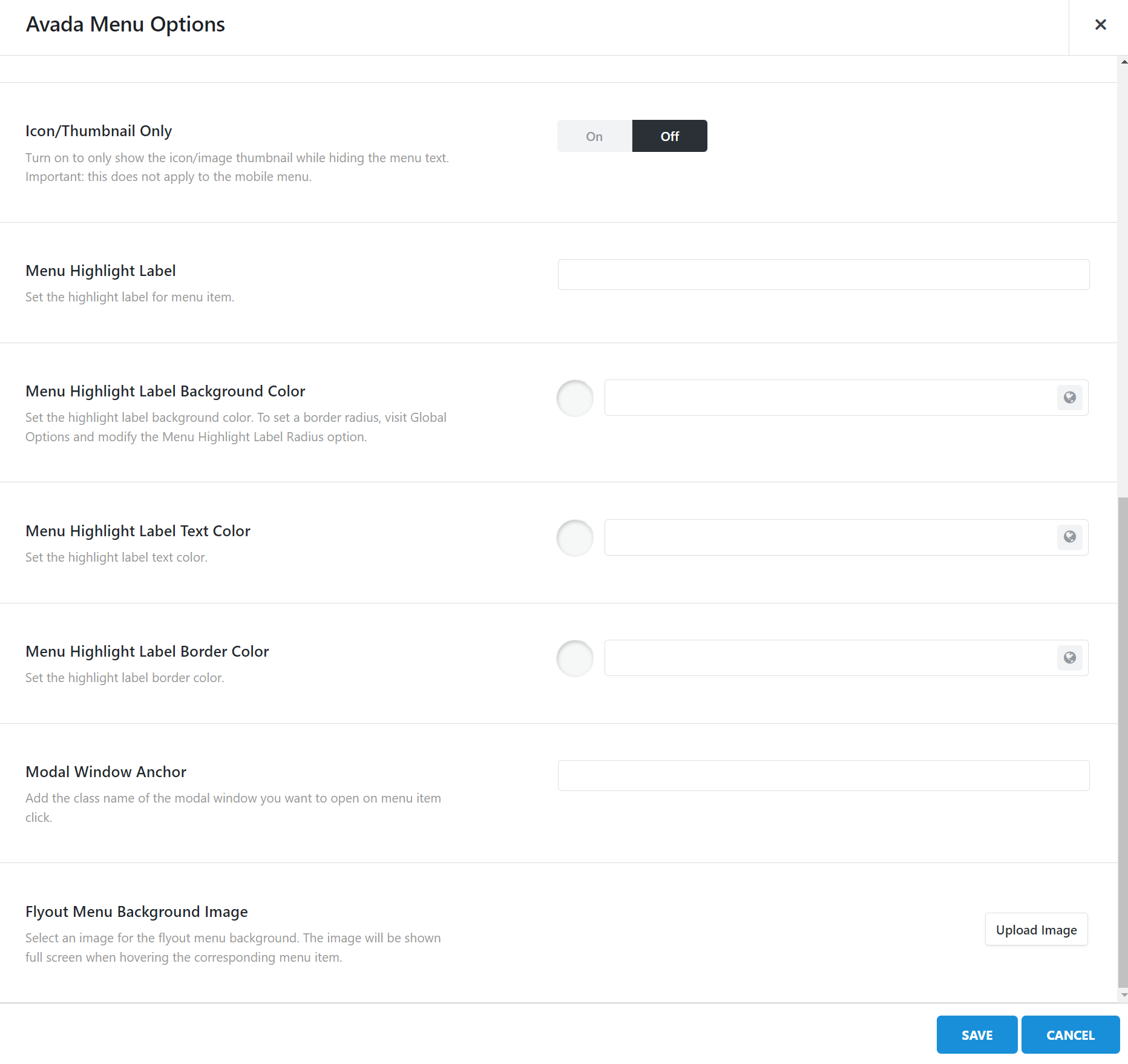Turn on Icon/Thumbnail Only
The image size is (1128, 1064).
point(594,136)
